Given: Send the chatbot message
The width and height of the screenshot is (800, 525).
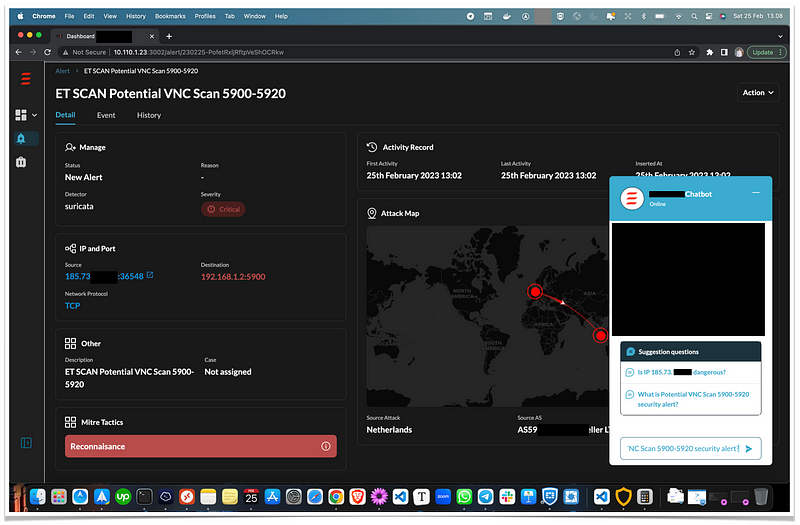Looking at the screenshot, I should pyautogui.click(x=748, y=449).
